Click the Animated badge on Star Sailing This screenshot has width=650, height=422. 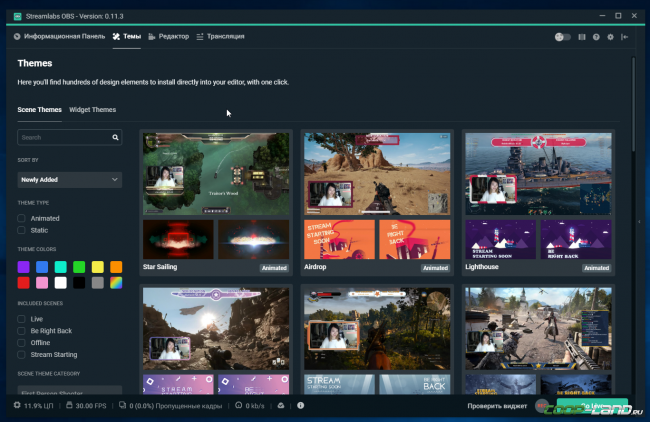[274, 268]
